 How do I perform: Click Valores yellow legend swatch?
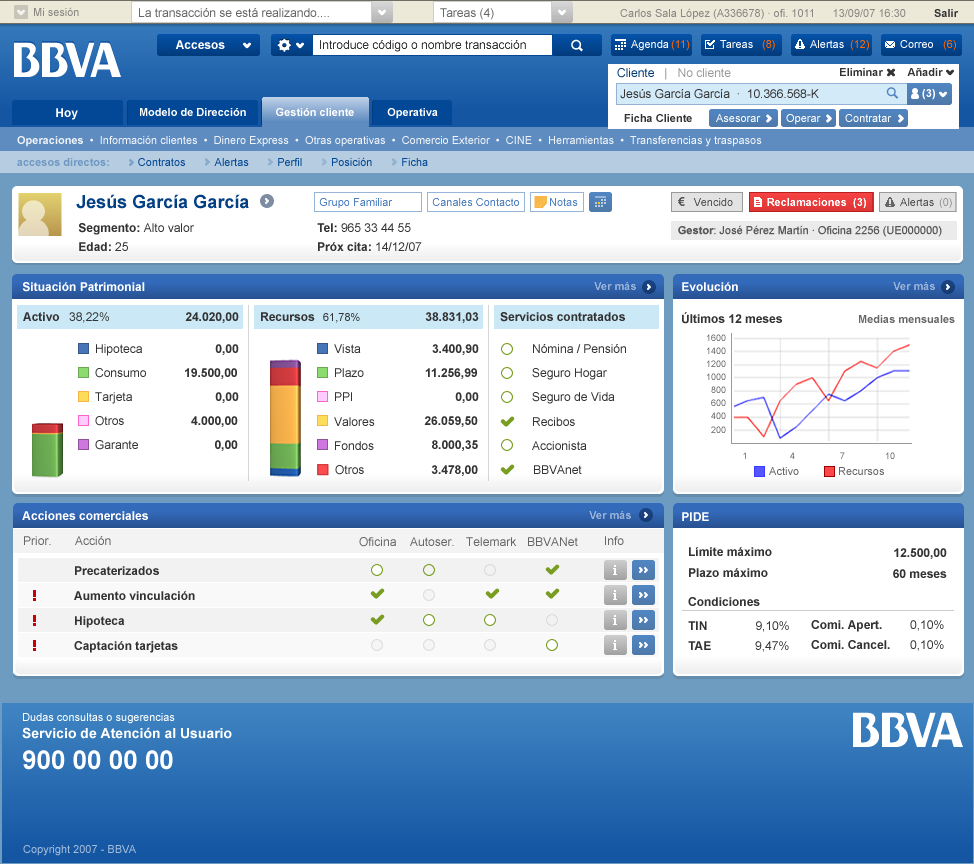pos(322,421)
